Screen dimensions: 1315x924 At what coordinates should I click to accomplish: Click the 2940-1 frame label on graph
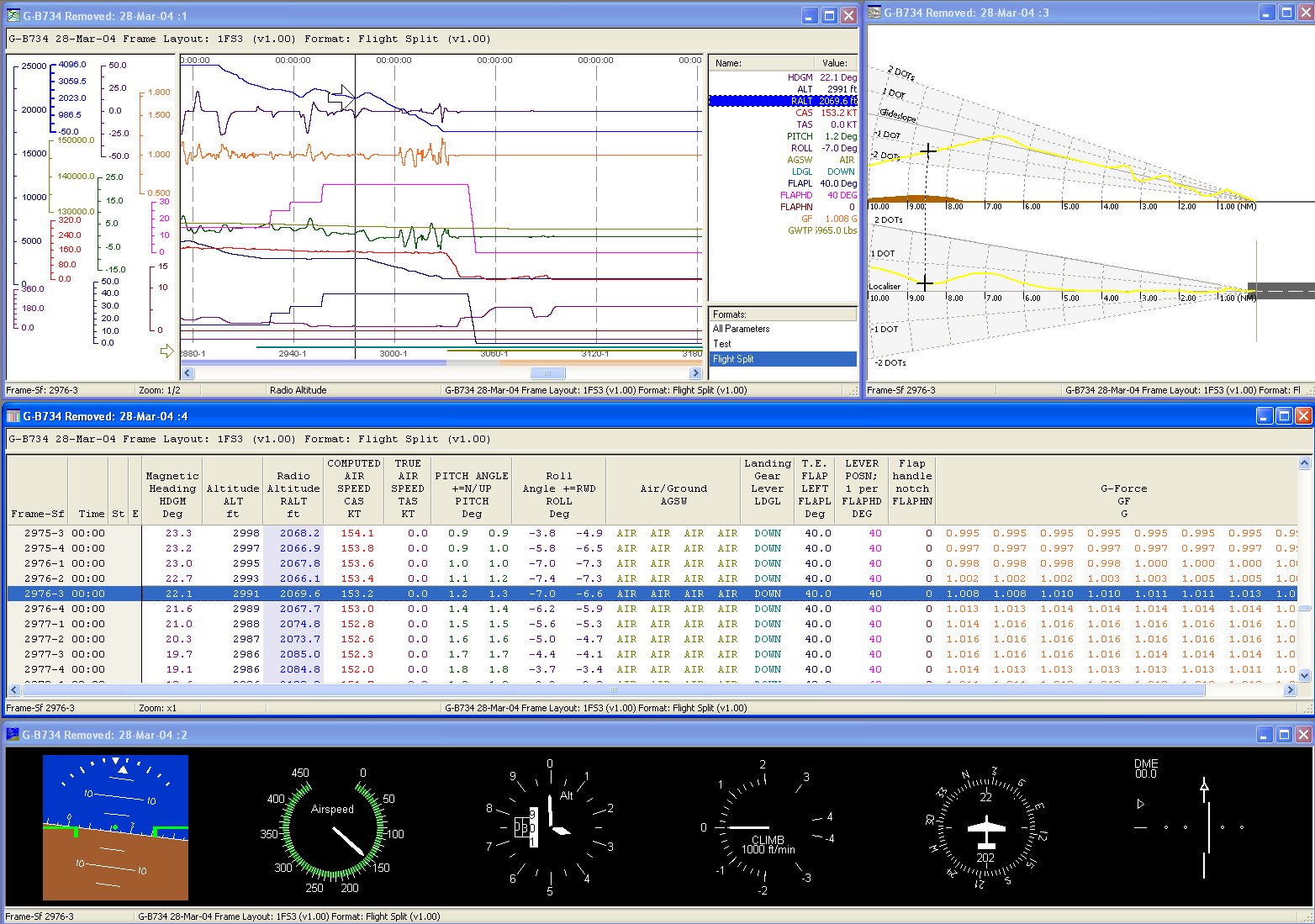pyautogui.click(x=293, y=354)
